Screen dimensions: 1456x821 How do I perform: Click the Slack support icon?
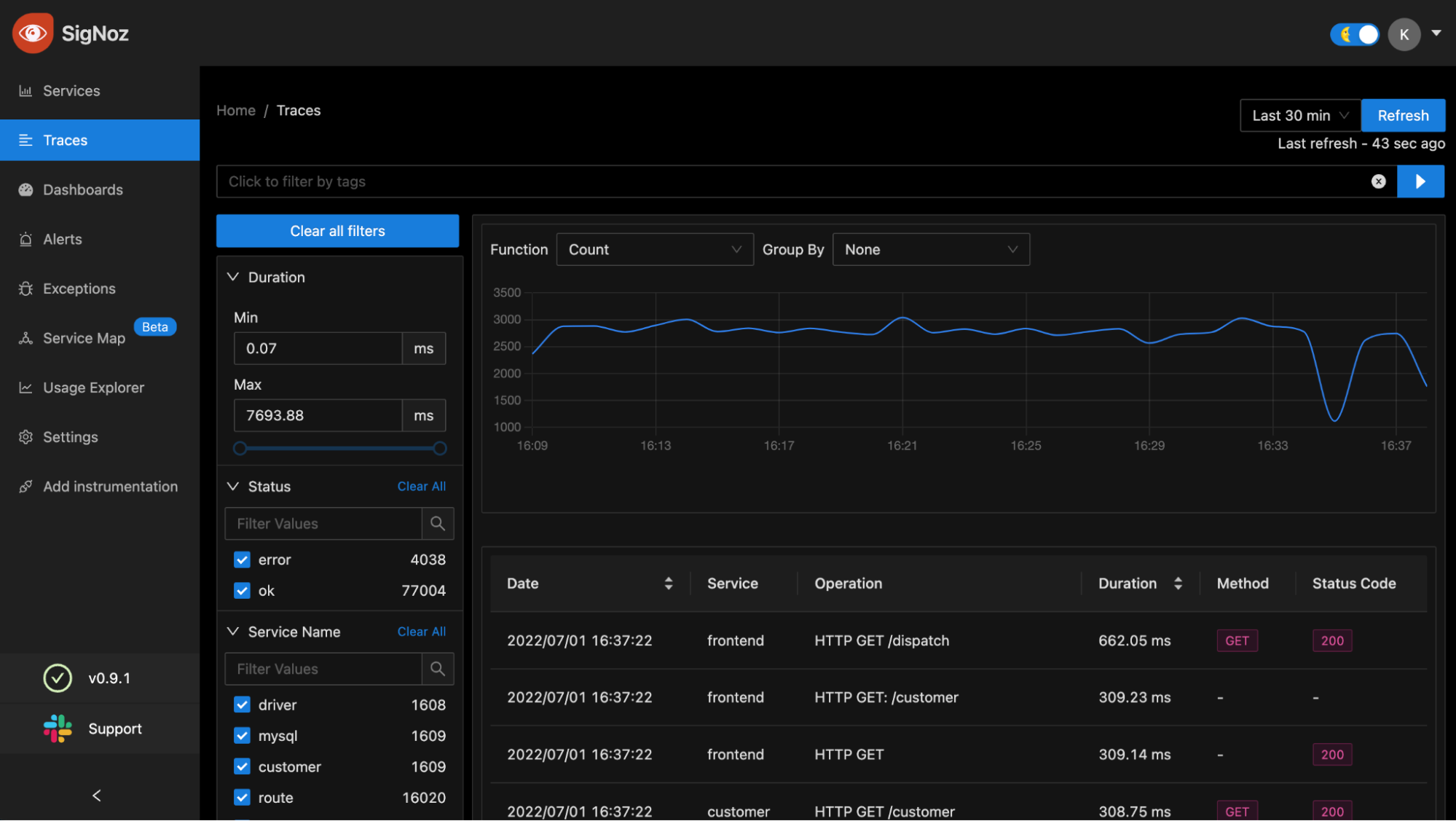point(58,728)
